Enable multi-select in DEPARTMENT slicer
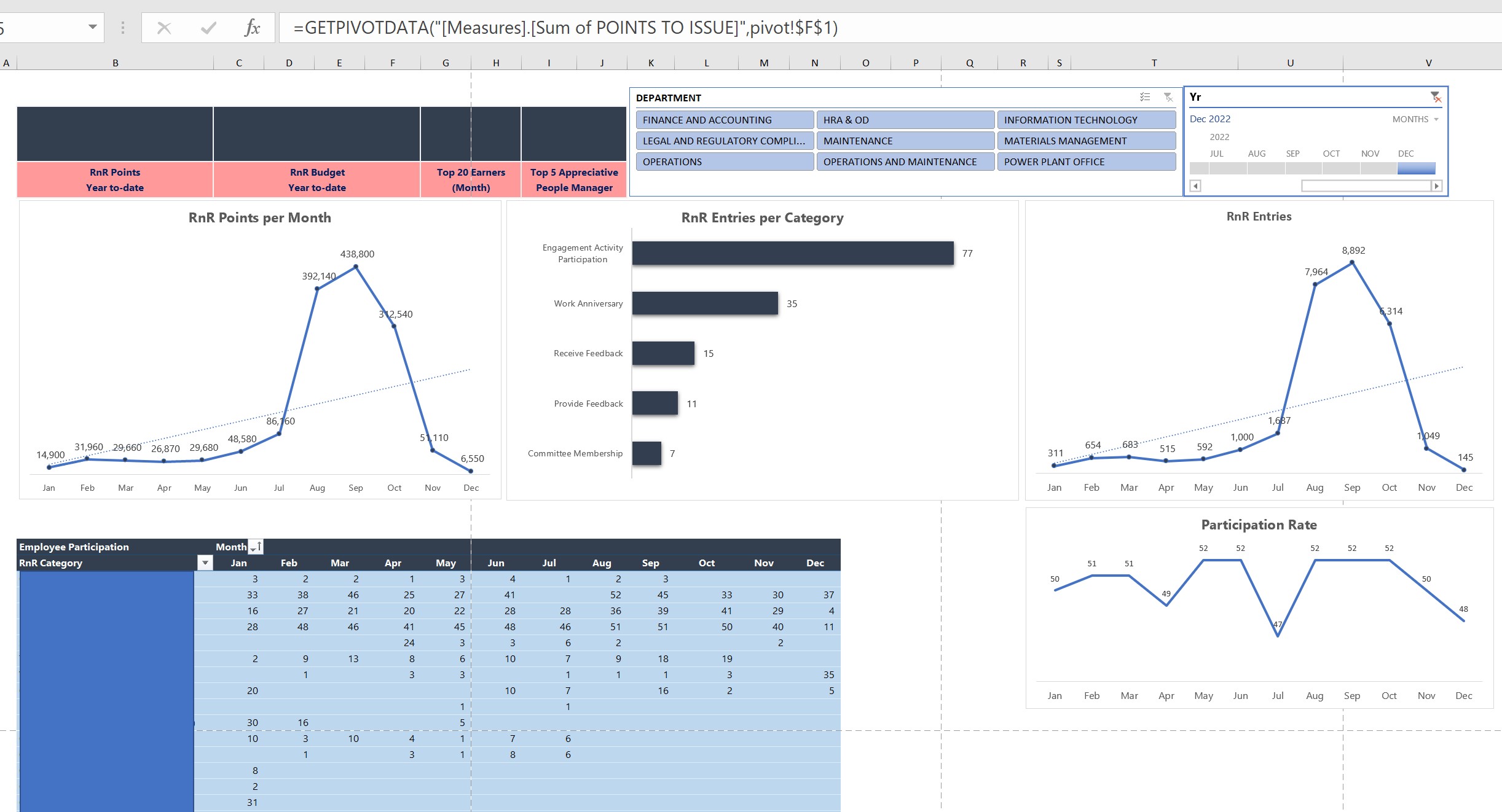The width and height of the screenshot is (1502, 812). coord(1145,98)
